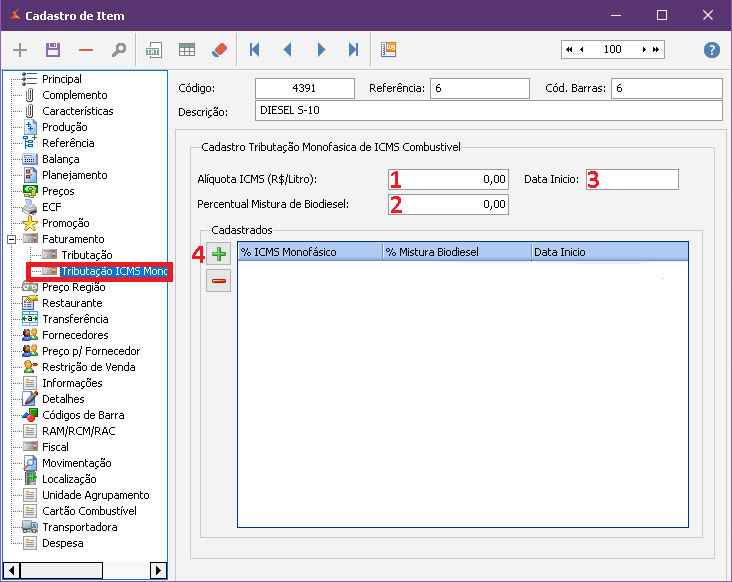Select Tributação under Faturamento
Image resolution: width=732 pixels, height=582 pixels.
[x=86, y=255]
